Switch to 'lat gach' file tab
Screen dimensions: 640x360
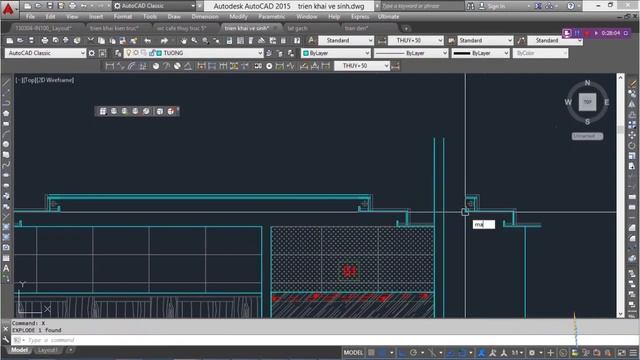pyautogui.click(x=298, y=28)
